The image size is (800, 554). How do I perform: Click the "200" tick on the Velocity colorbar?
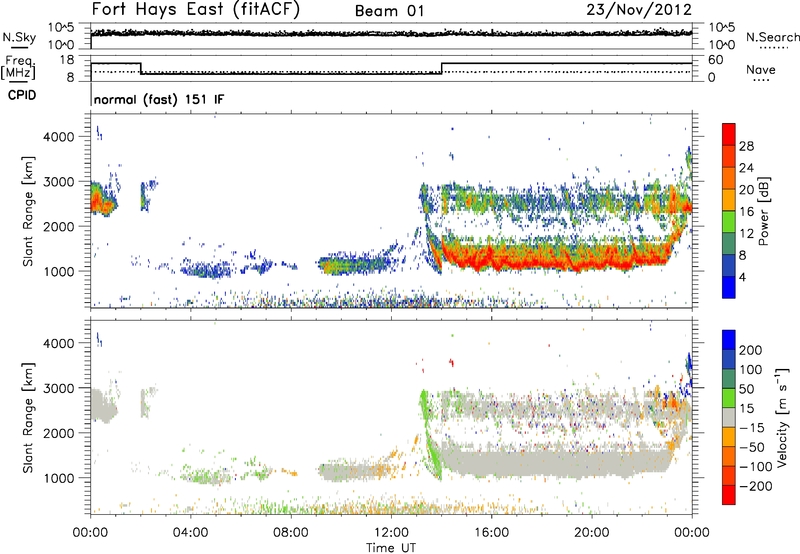pyautogui.click(x=751, y=350)
